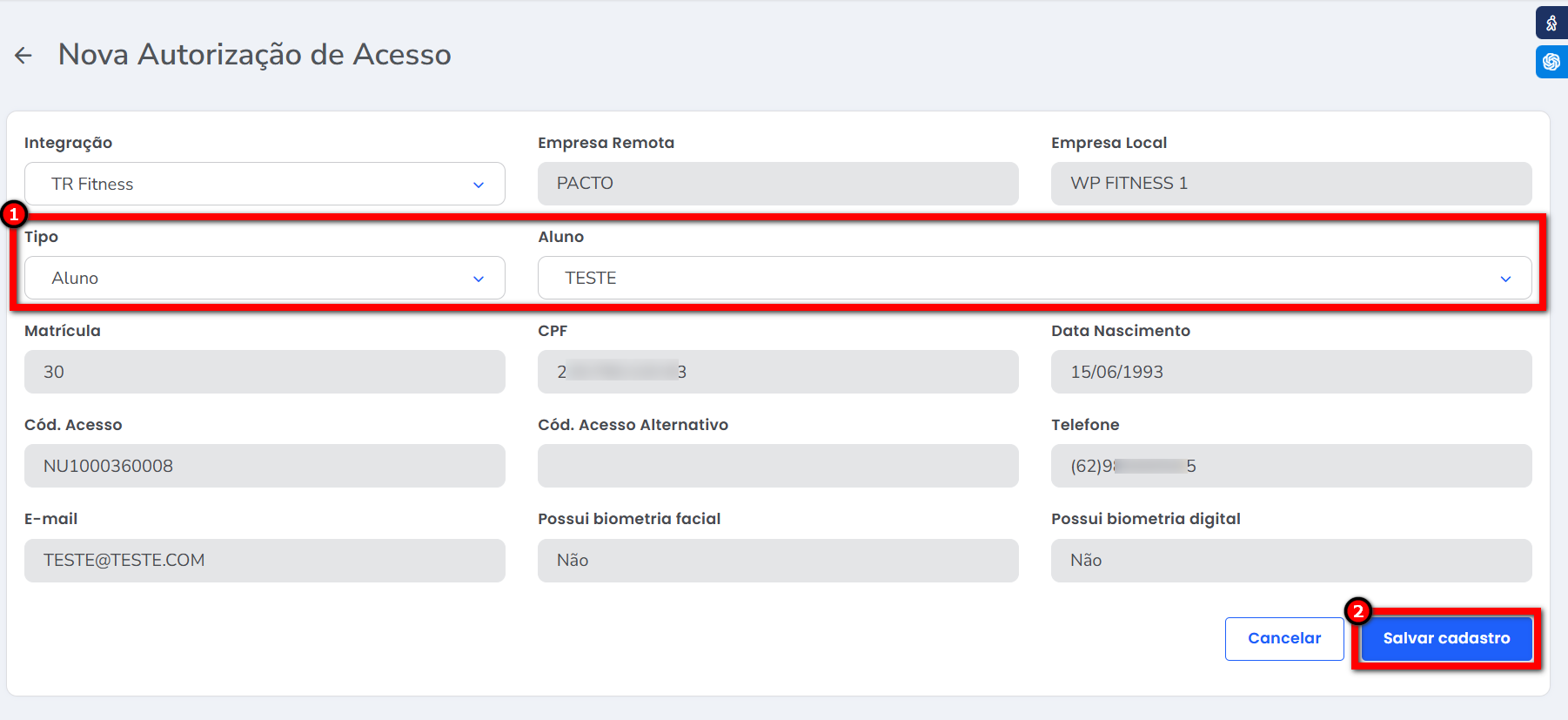The height and width of the screenshot is (720, 1568).
Task: Click the blue swirl assistant icon
Action: tap(1551, 62)
